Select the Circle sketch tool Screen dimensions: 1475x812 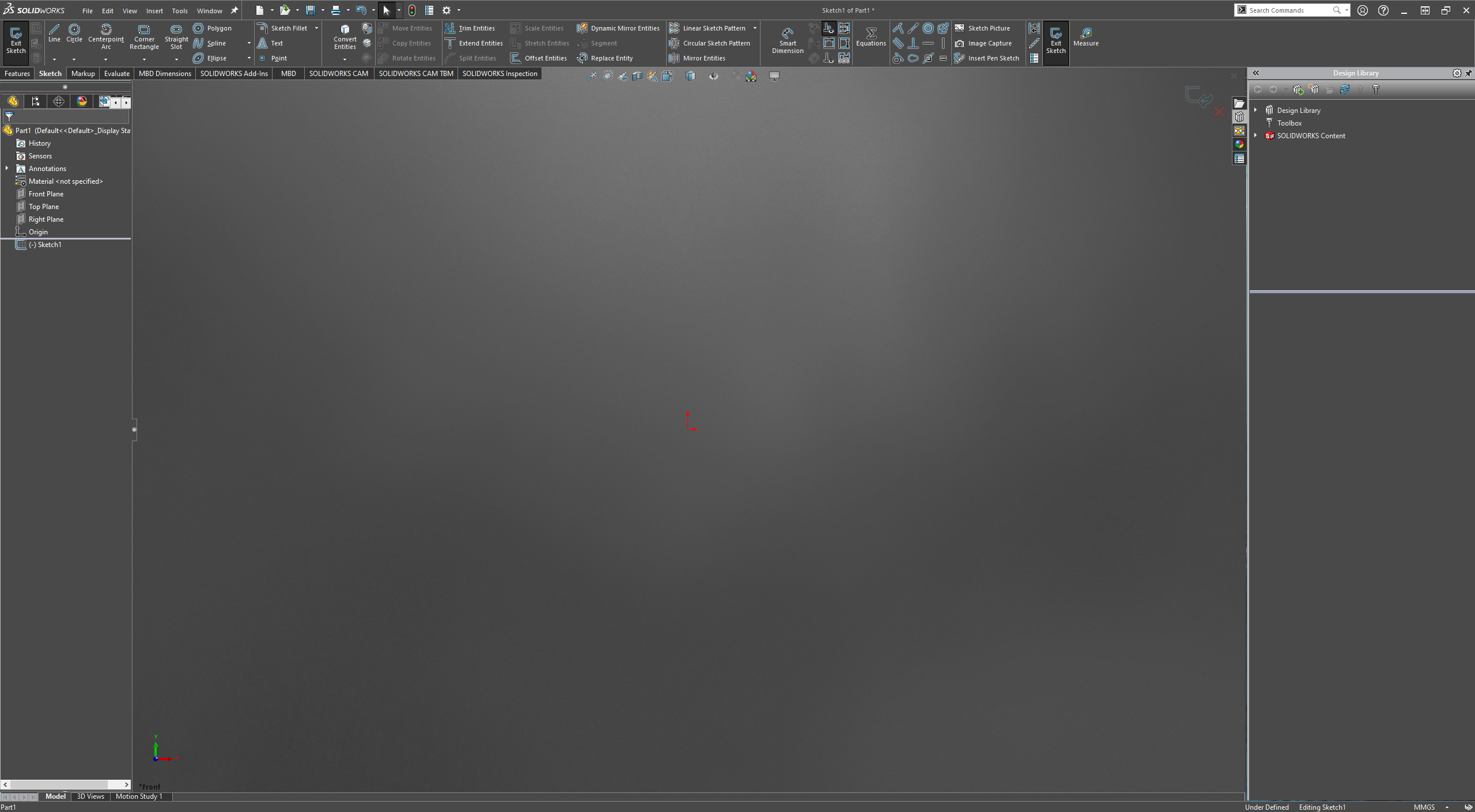(74, 33)
